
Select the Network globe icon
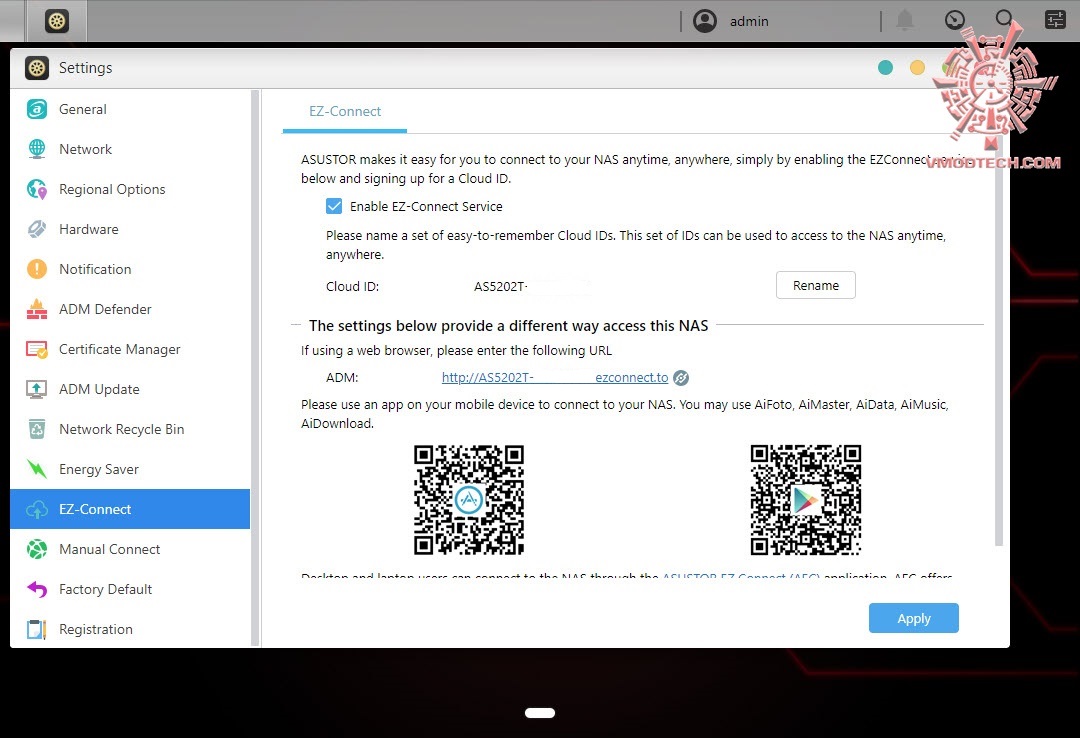click(37, 149)
